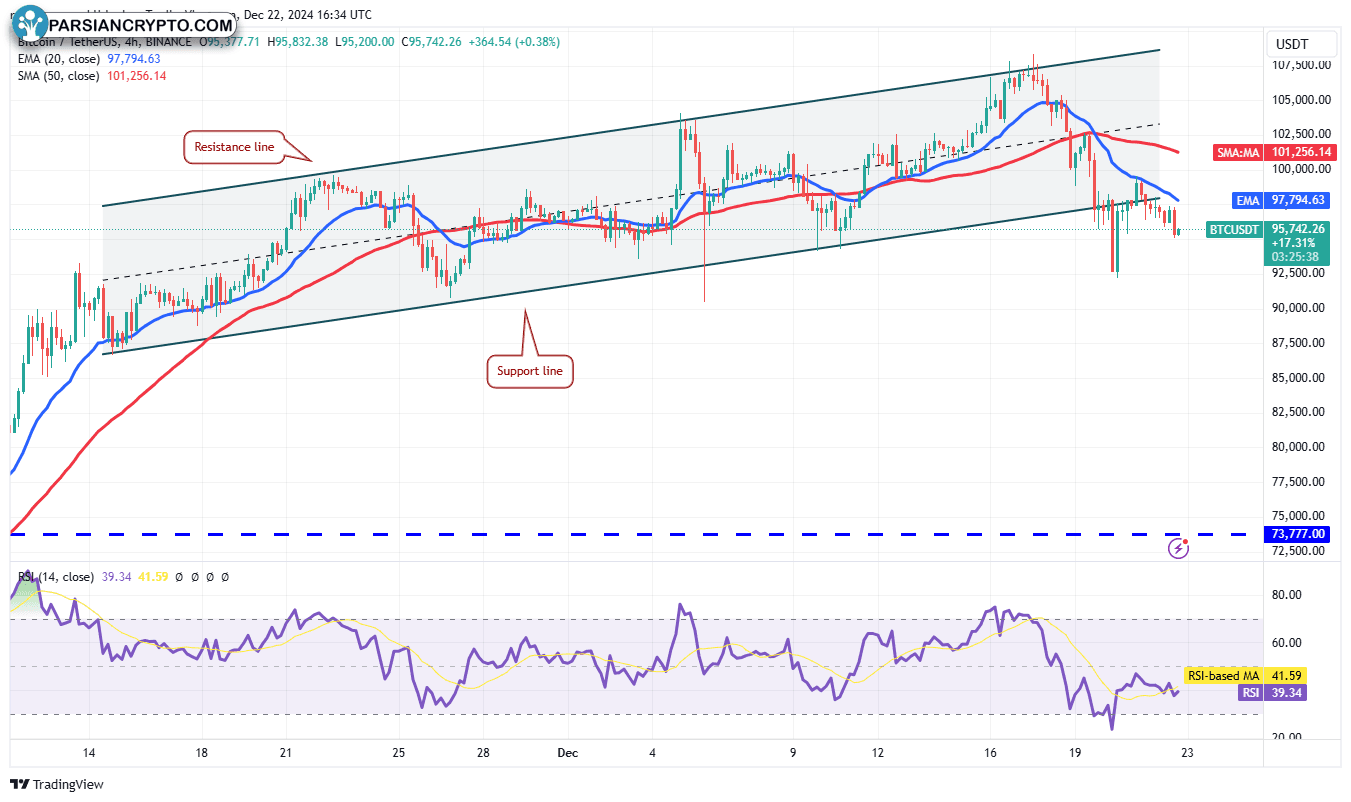Click the 80.00 RSI axis label
This screenshot has width=1351, height=802.
tap(1285, 595)
